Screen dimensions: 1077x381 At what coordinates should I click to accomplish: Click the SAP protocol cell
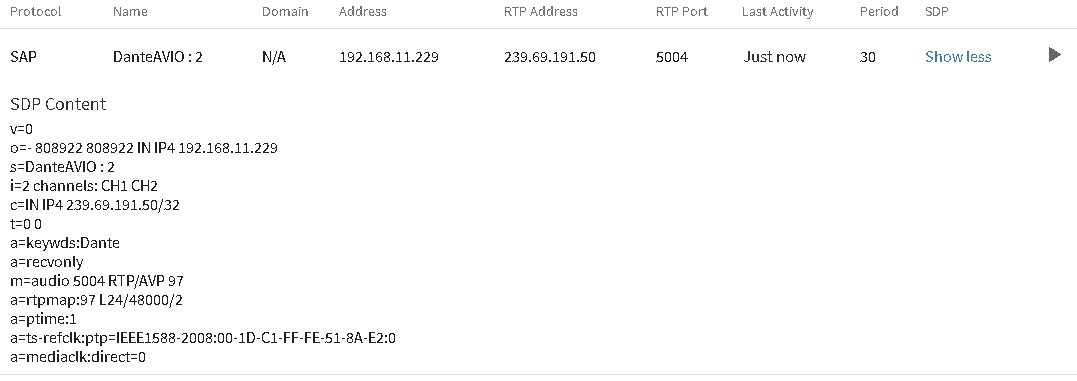23,57
